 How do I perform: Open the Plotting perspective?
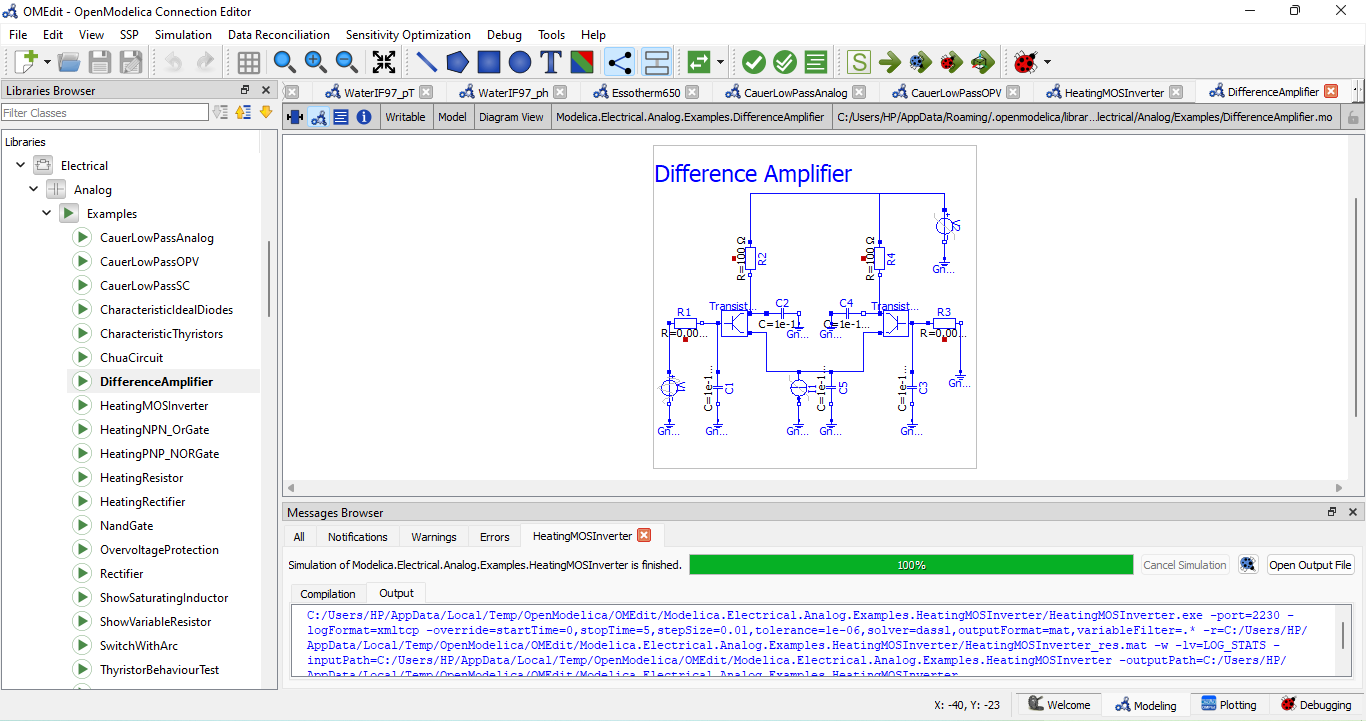coord(1228,705)
